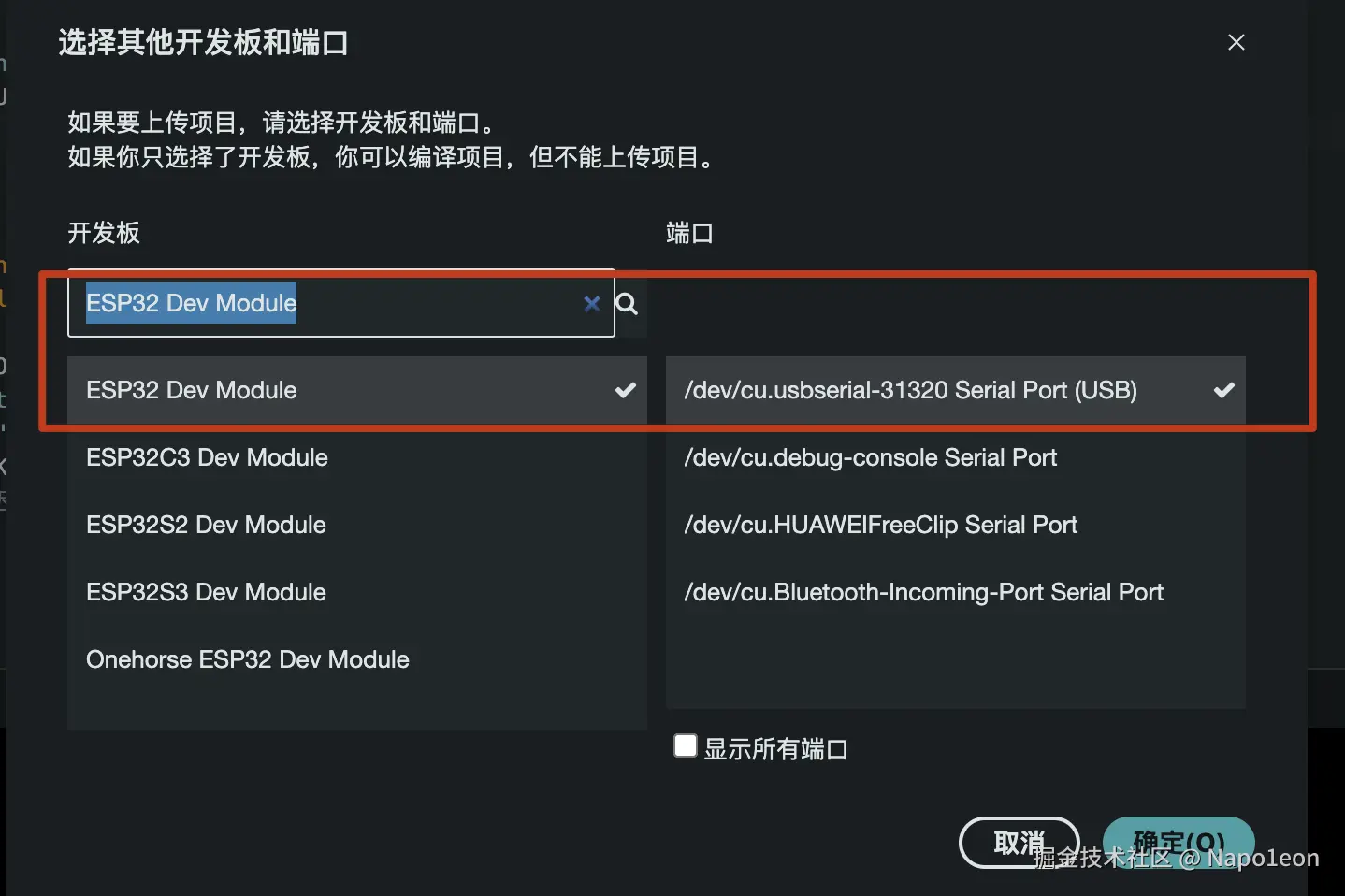Enable the 显示所有端口 checkbox
Image resolution: width=1345 pixels, height=896 pixels.
[x=686, y=745]
